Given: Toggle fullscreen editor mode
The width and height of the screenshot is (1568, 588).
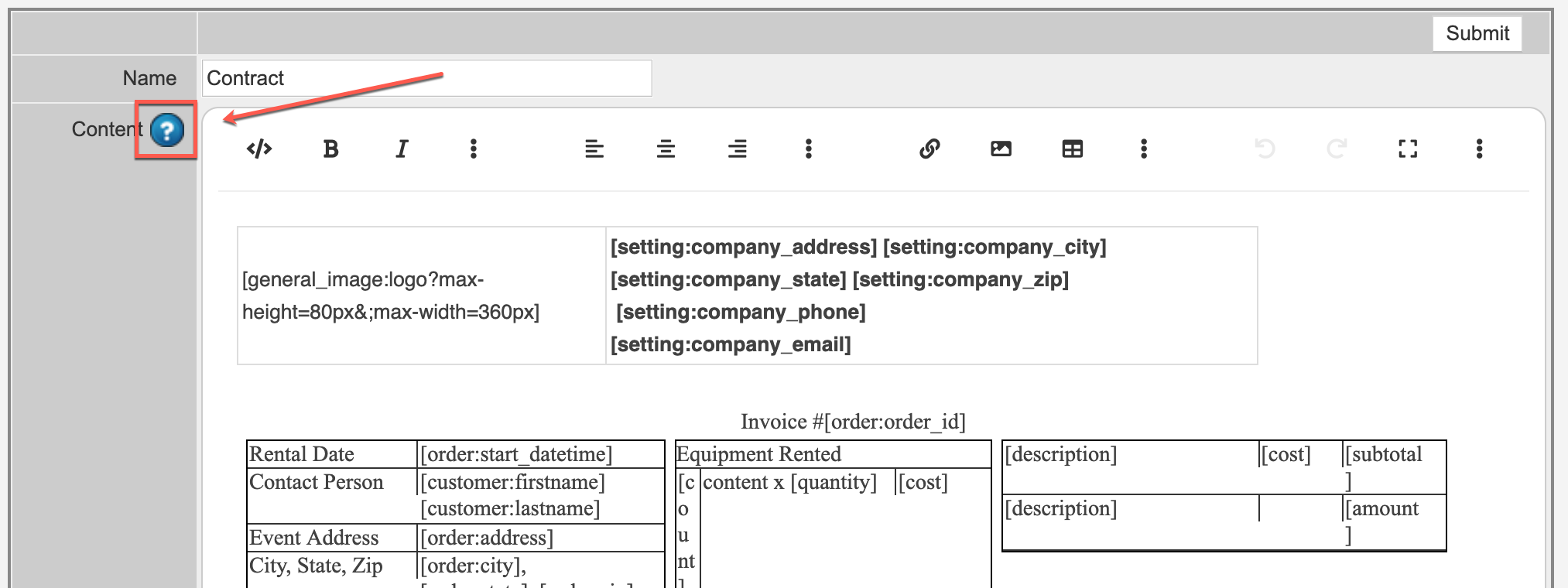Looking at the screenshot, I should (x=1408, y=149).
